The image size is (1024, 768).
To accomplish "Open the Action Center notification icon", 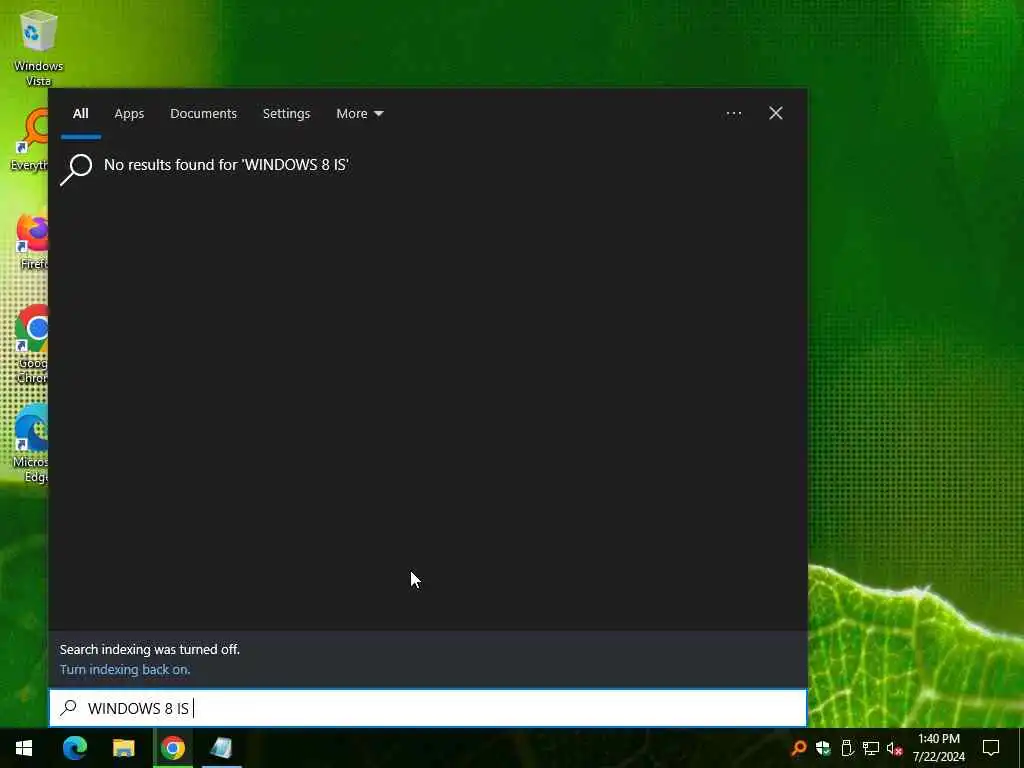I will (991, 748).
